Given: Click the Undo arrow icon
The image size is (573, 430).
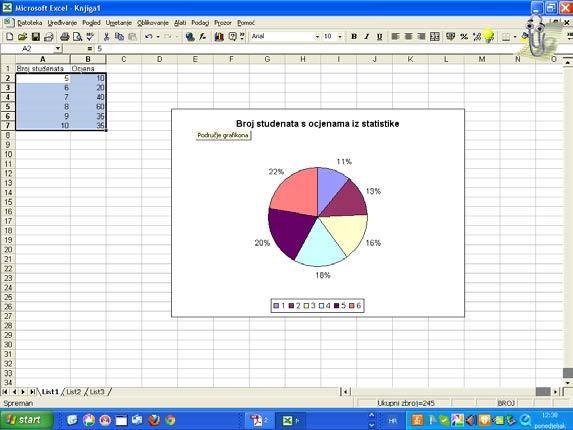Looking at the screenshot, I should [x=148, y=37].
